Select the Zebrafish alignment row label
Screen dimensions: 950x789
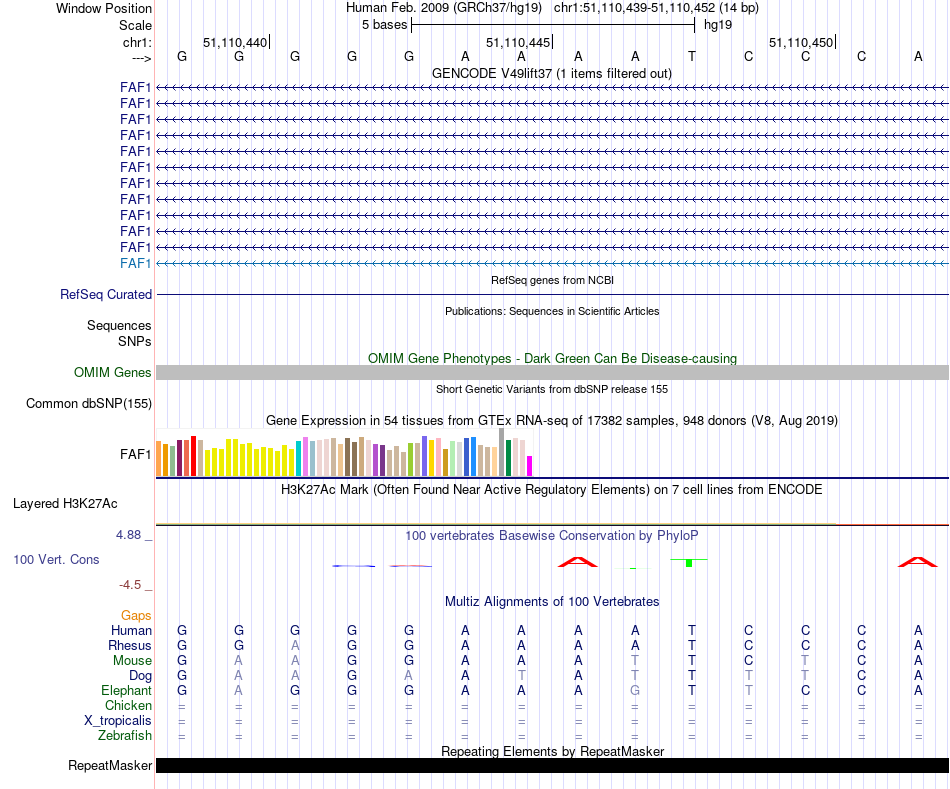click(125, 736)
